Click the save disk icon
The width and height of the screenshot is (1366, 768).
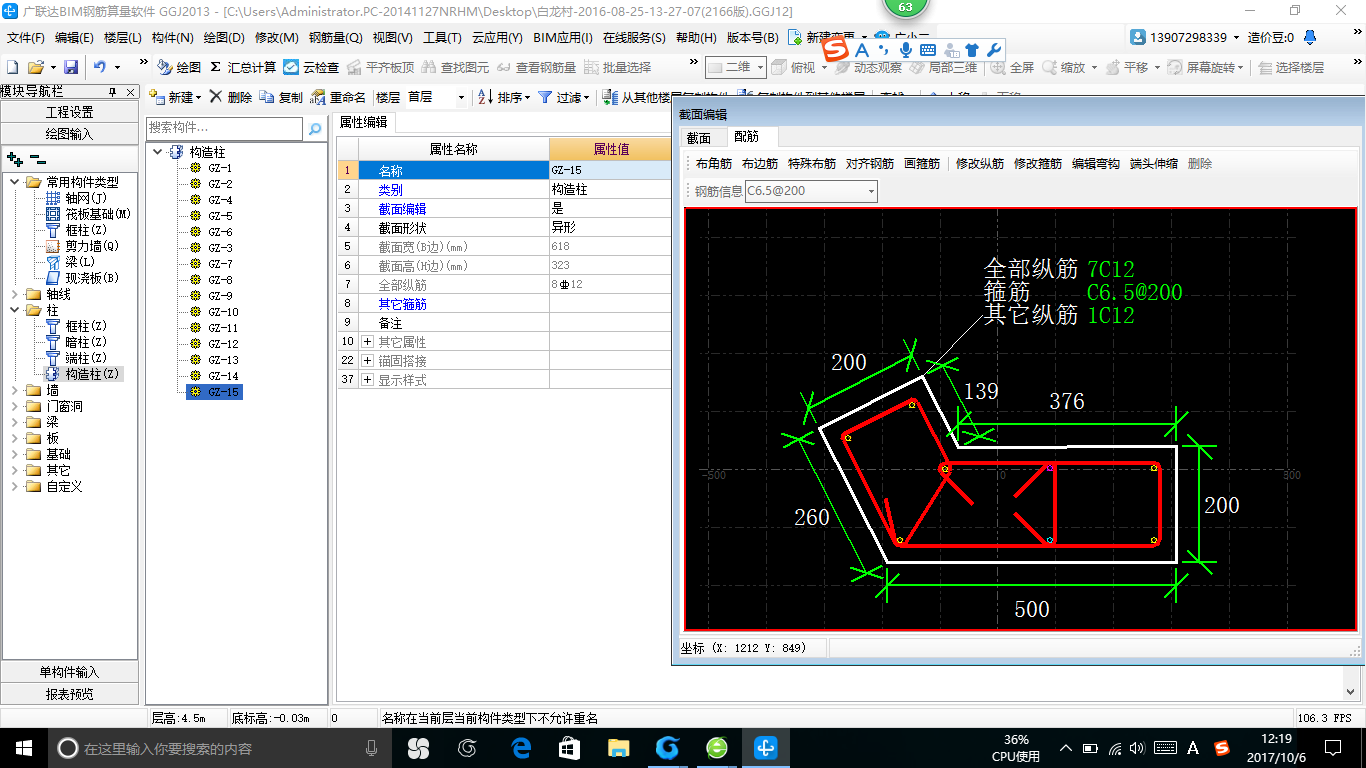(71, 67)
